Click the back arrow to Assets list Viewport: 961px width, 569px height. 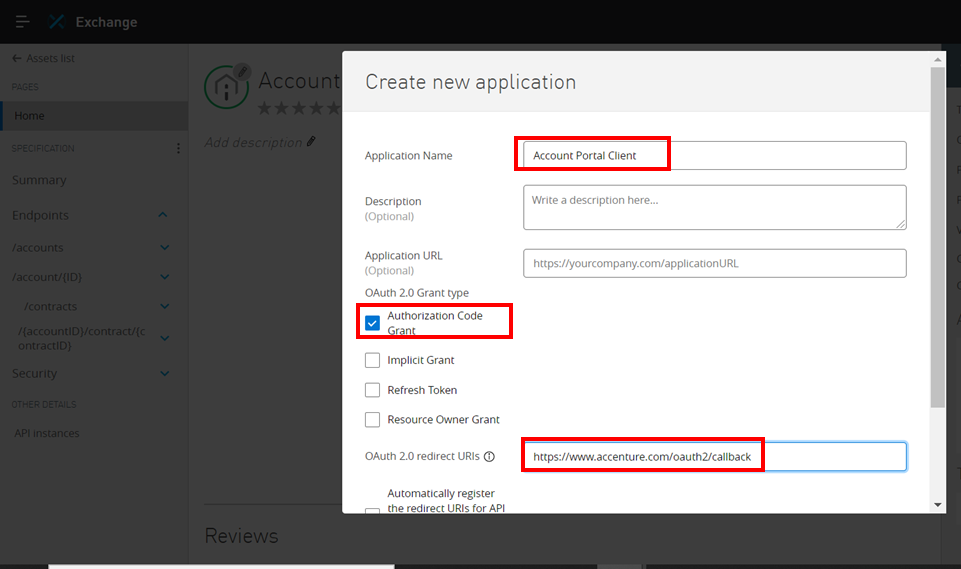16,58
